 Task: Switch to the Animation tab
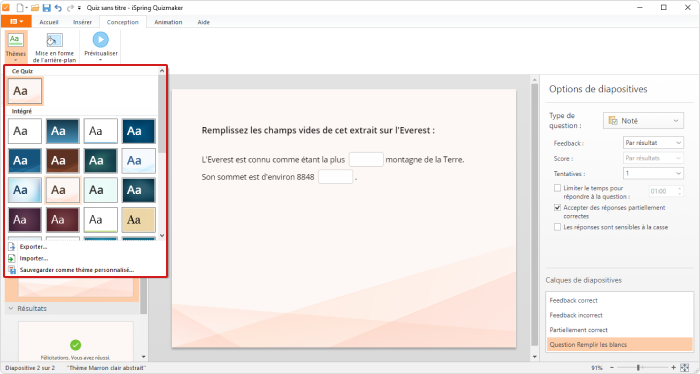tap(168, 22)
